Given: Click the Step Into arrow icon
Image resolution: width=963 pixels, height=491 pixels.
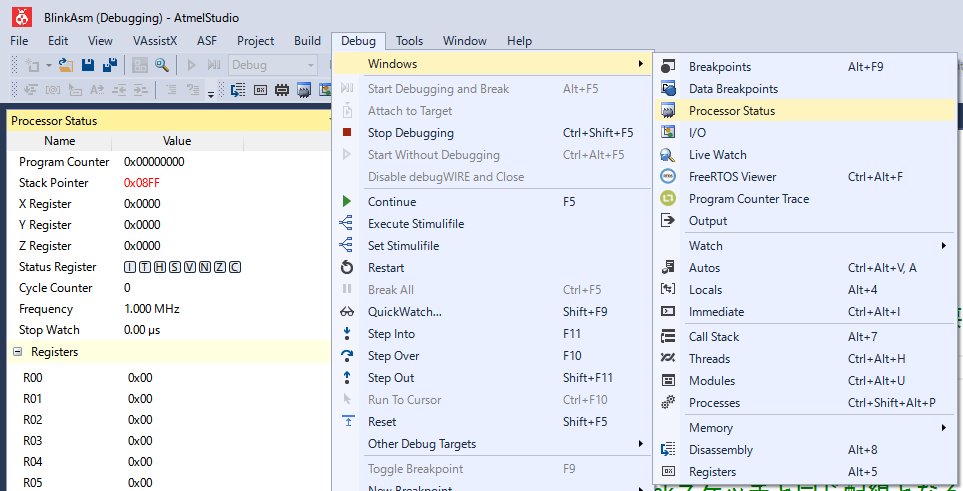Looking at the screenshot, I should [x=347, y=334].
